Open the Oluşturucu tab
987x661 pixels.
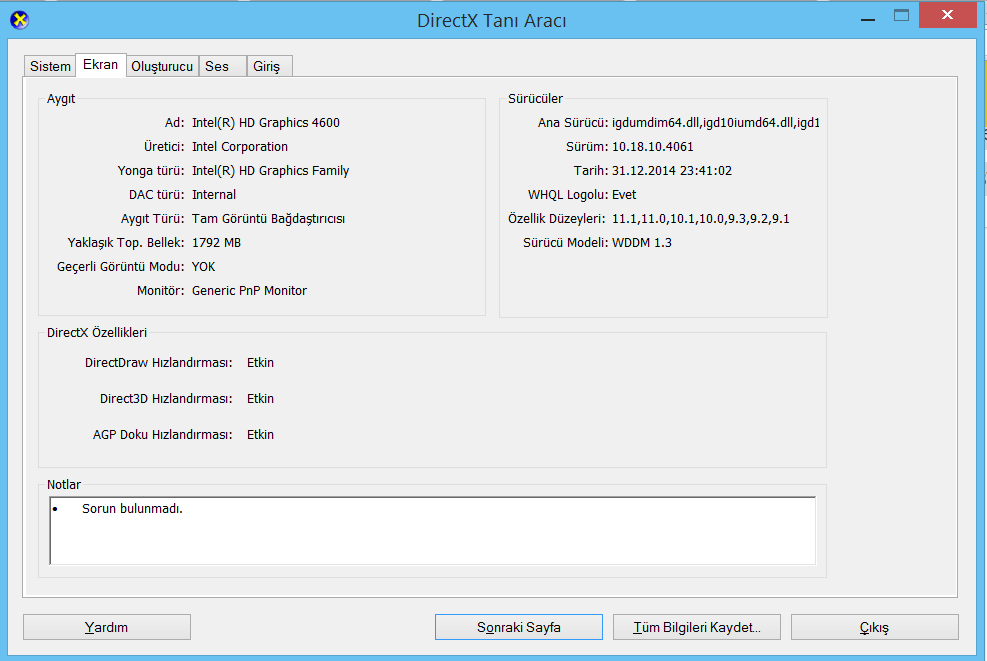162,66
